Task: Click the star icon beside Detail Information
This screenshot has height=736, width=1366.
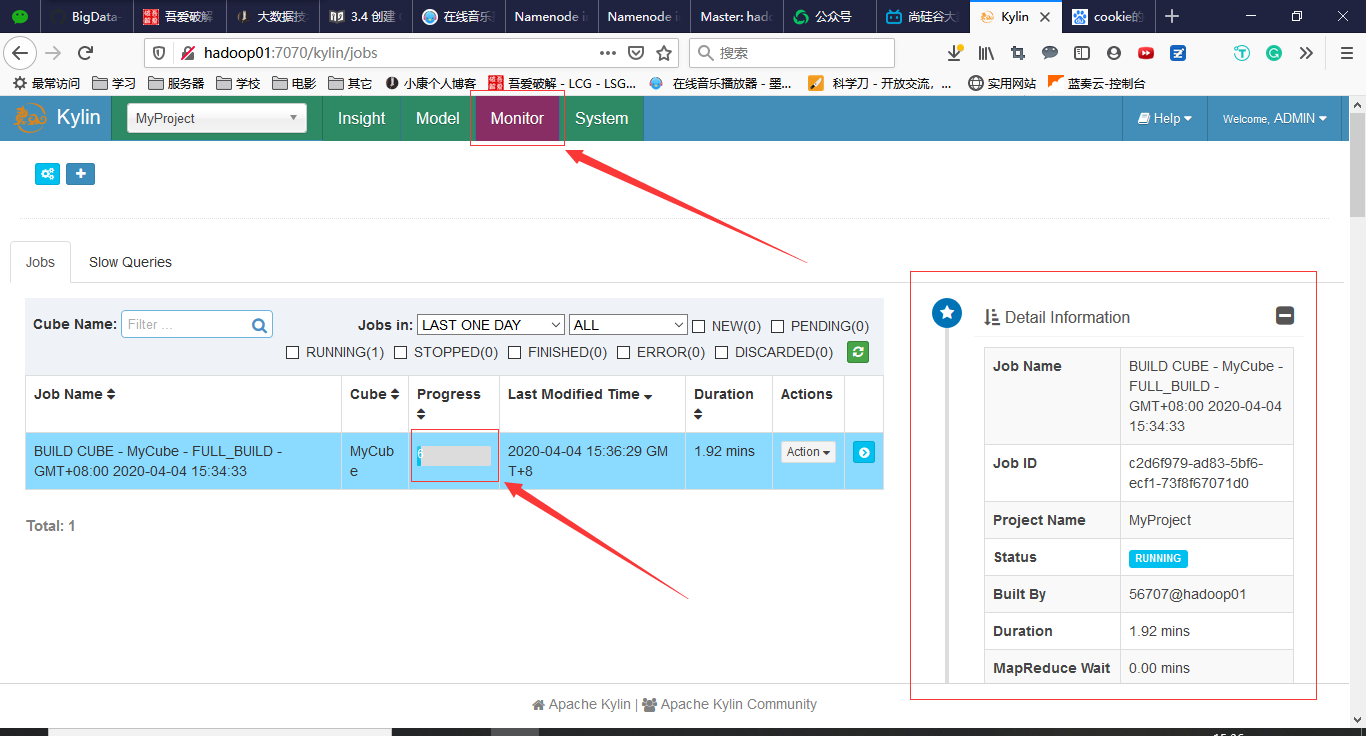Action: (x=947, y=313)
